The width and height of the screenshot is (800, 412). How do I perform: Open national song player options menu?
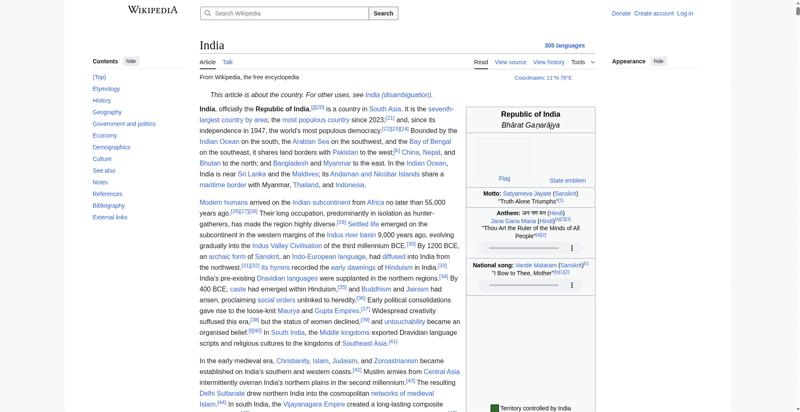pyautogui.click(x=572, y=286)
